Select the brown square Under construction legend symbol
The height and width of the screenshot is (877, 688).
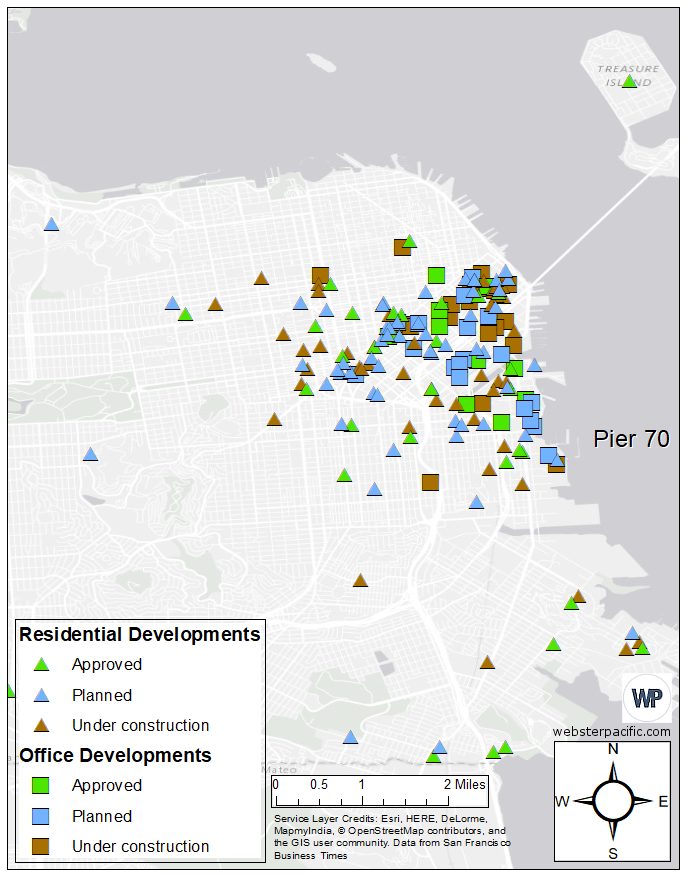pyautogui.click(x=41, y=846)
